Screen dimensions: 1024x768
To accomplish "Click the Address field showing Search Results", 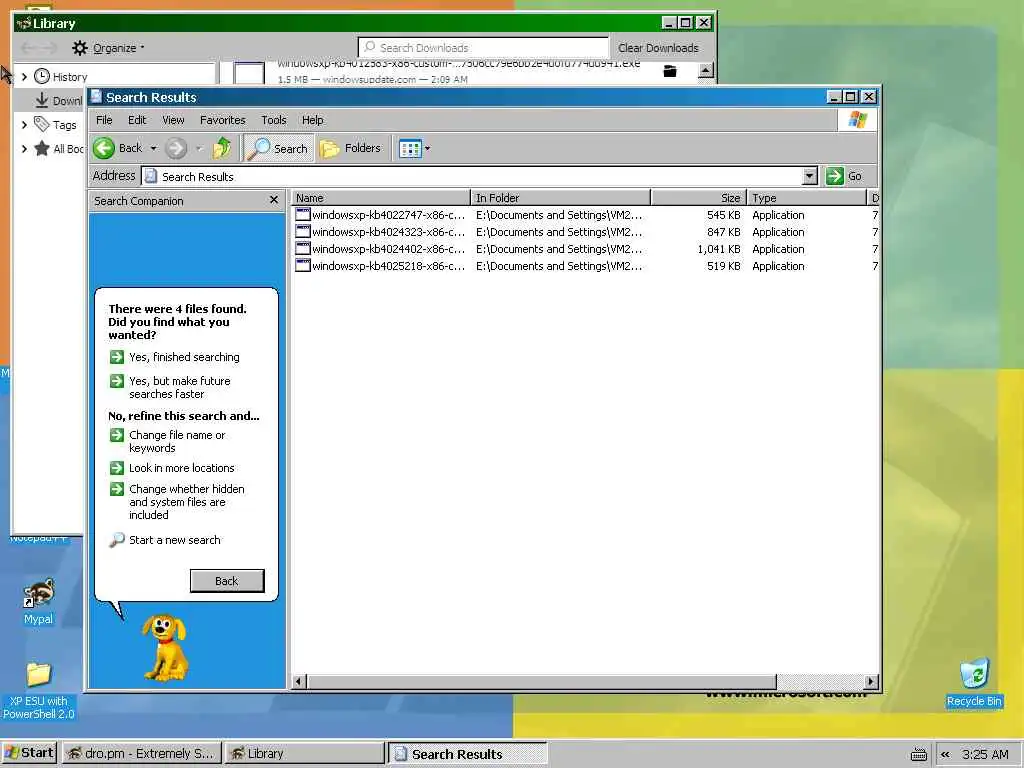I will (x=479, y=176).
